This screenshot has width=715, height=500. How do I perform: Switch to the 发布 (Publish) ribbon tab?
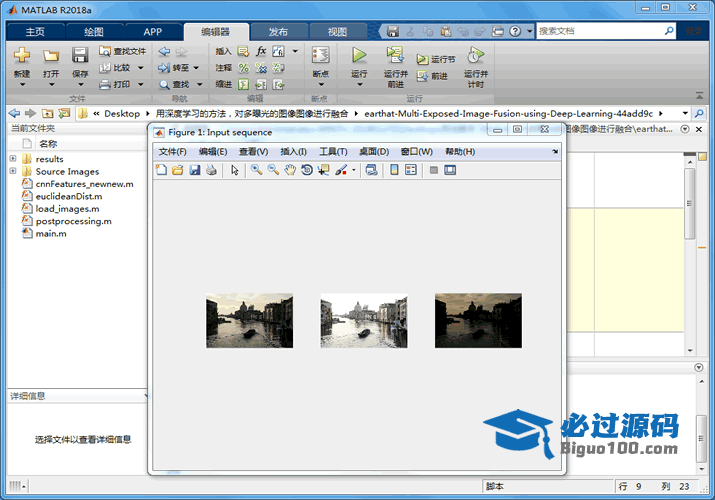[278, 32]
